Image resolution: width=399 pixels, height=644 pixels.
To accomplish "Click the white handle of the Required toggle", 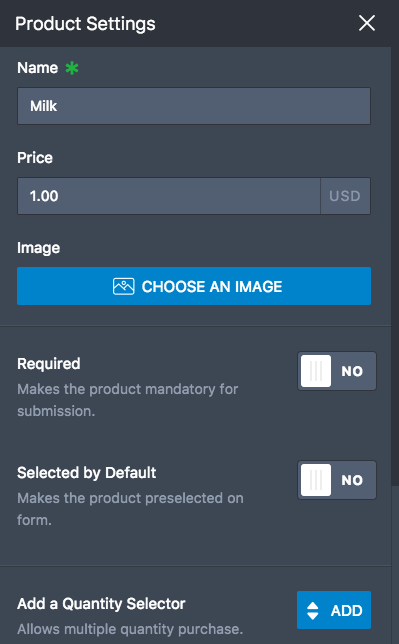I will click(316, 371).
